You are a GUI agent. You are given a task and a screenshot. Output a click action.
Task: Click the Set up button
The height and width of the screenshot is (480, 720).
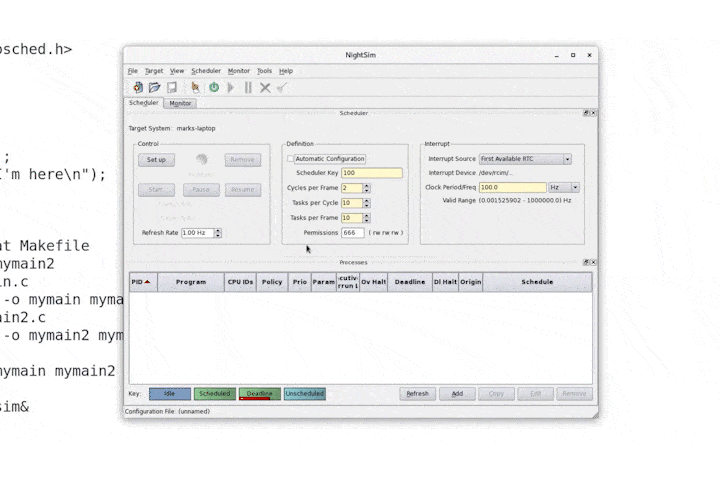click(156, 160)
